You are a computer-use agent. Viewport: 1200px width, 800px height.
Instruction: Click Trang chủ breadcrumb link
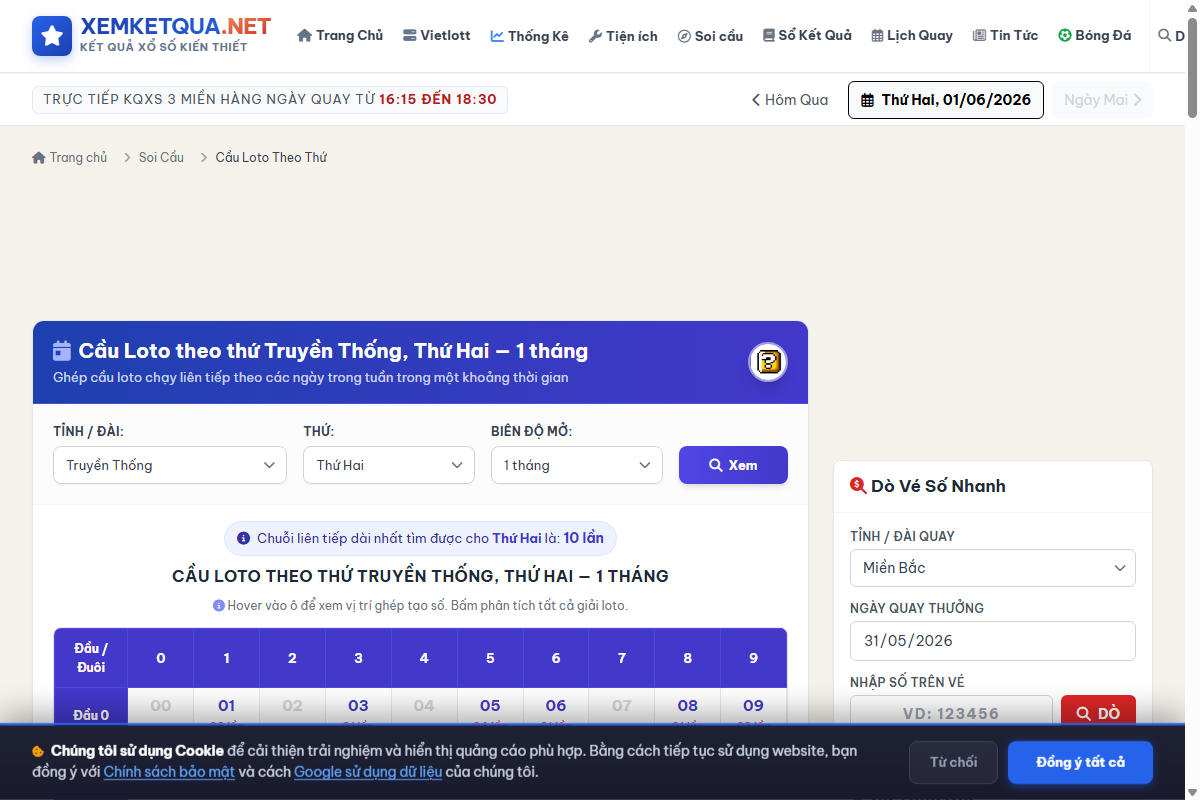coord(70,157)
